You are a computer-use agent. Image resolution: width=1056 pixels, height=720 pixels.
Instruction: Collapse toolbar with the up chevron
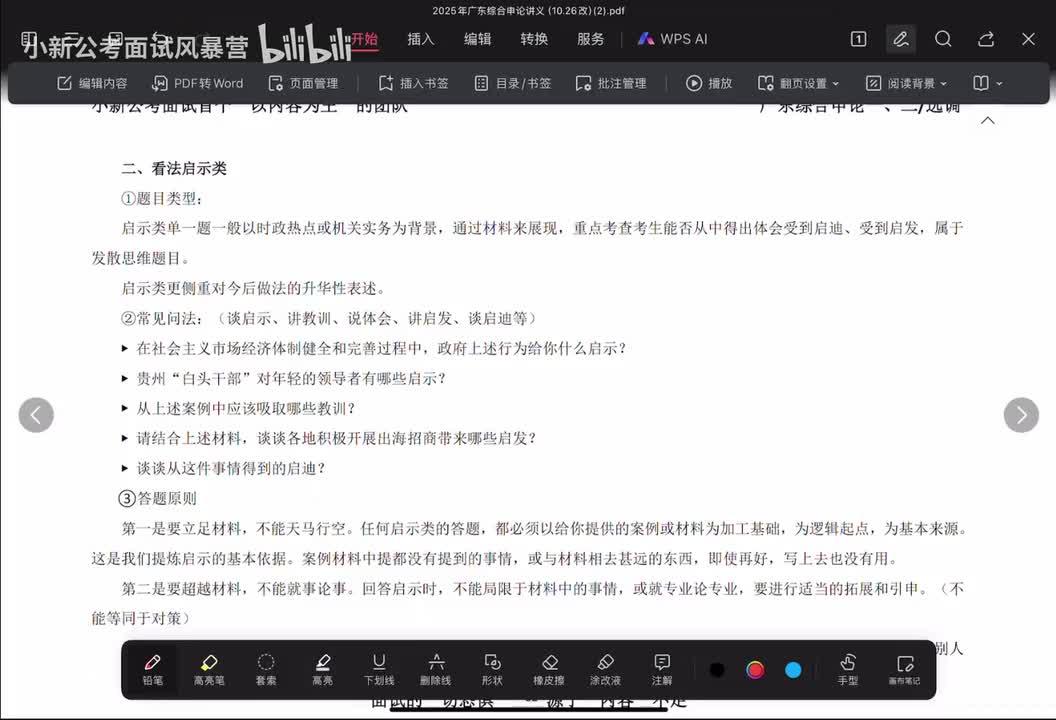pos(988,121)
